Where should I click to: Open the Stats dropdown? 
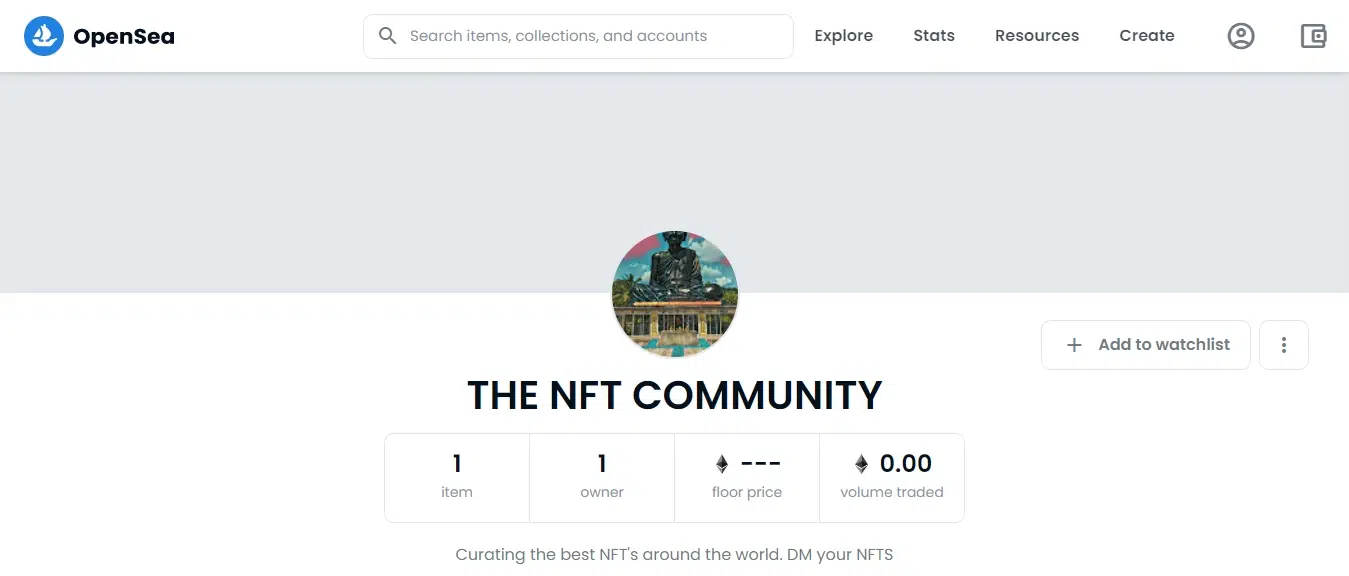[x=933, y=35]
